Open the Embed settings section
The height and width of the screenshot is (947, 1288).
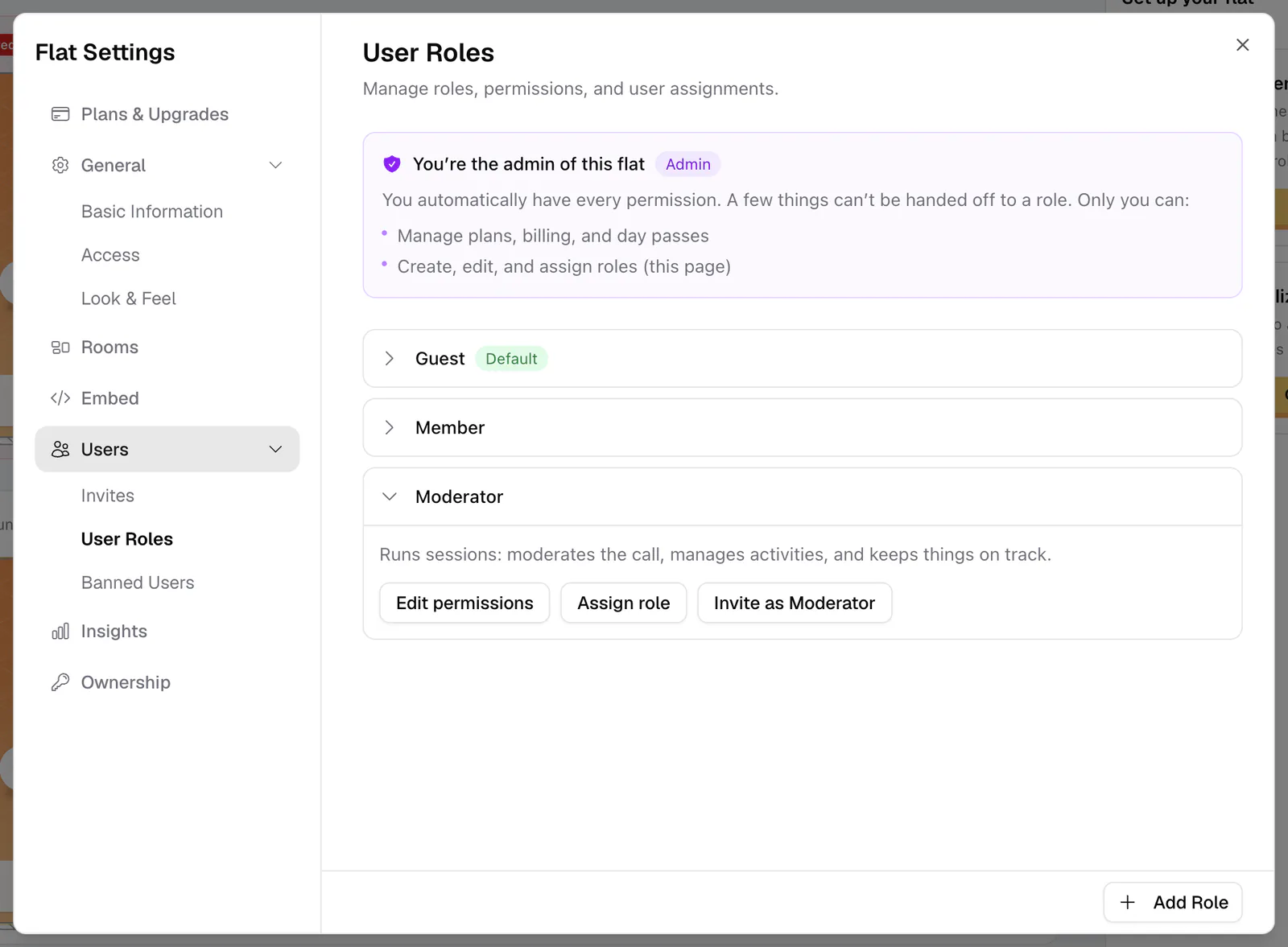[x=110, y=398]
